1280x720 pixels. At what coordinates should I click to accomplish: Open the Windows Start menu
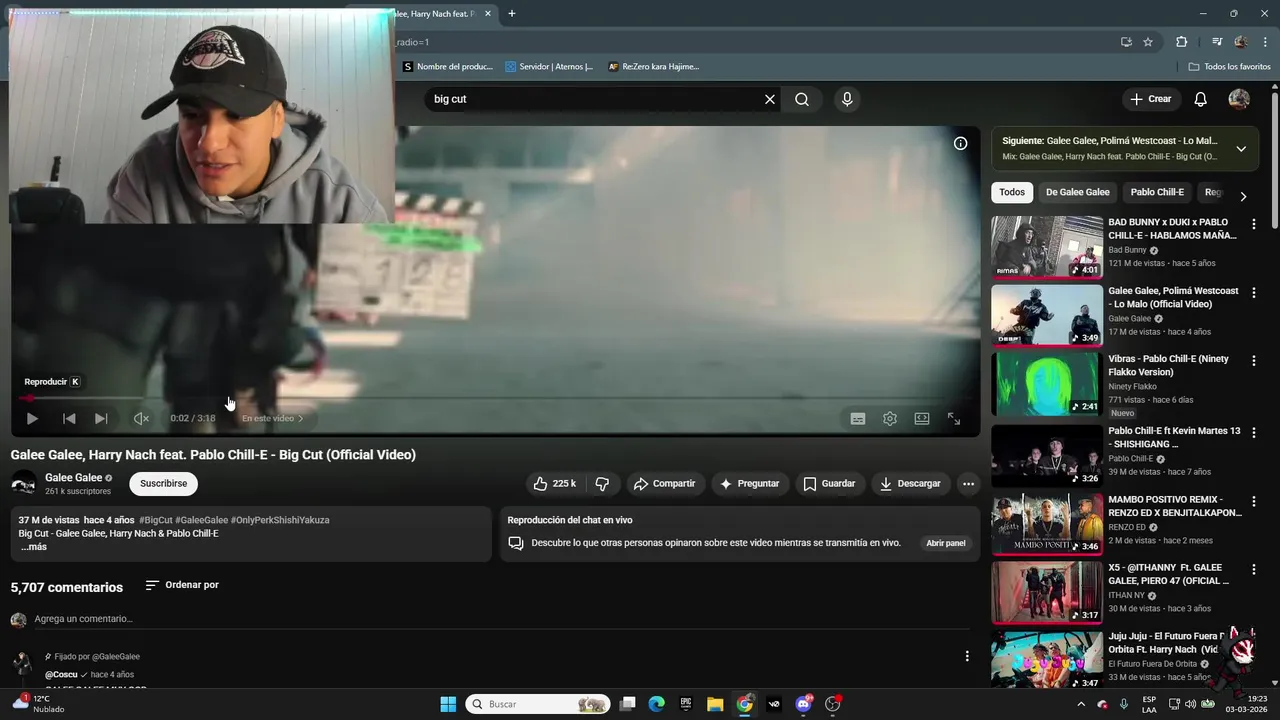coord(448,704)
